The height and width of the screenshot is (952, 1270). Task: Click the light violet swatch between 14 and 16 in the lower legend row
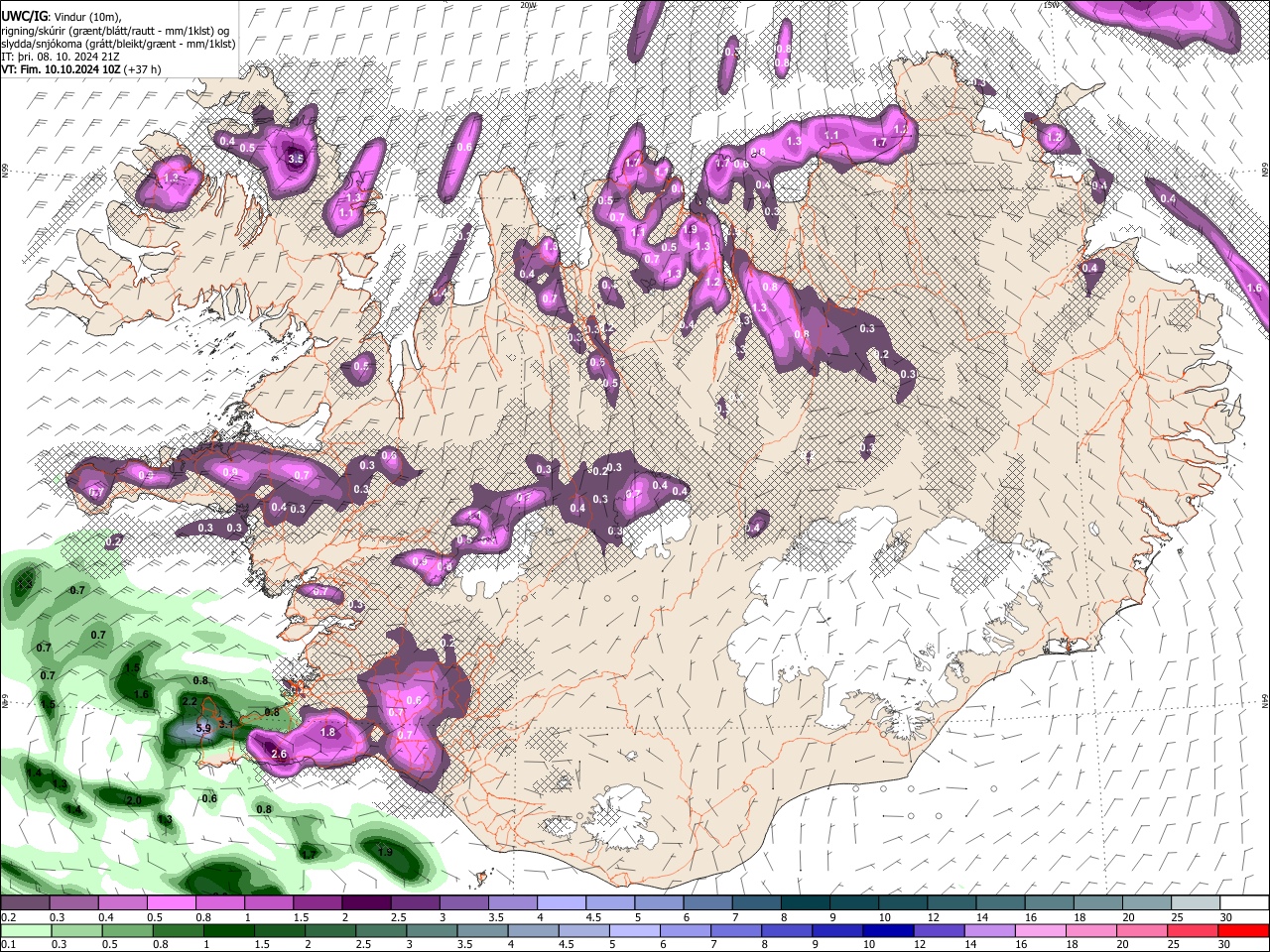click(990, 930)
